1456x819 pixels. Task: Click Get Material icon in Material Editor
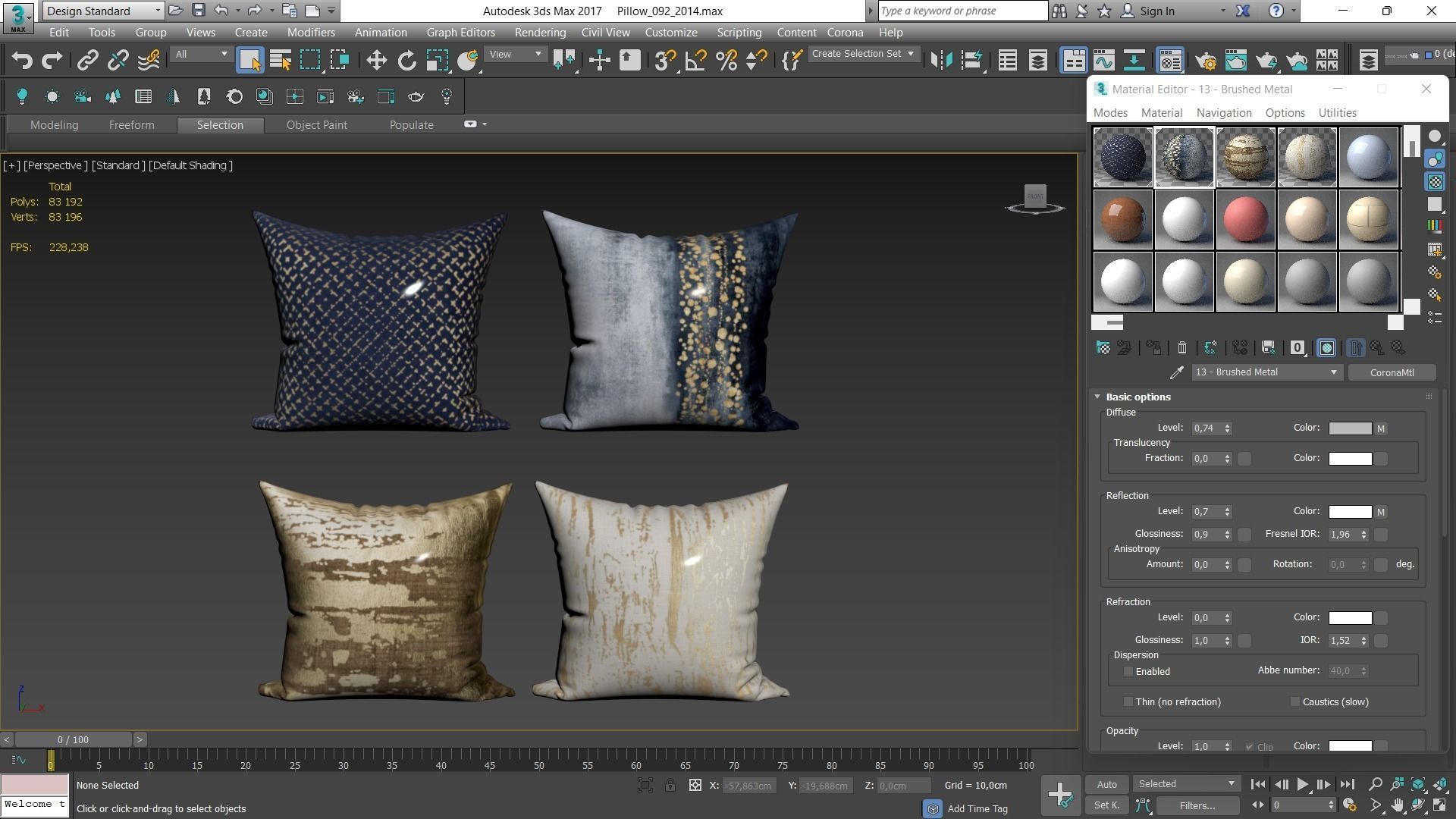[1103, 348]
